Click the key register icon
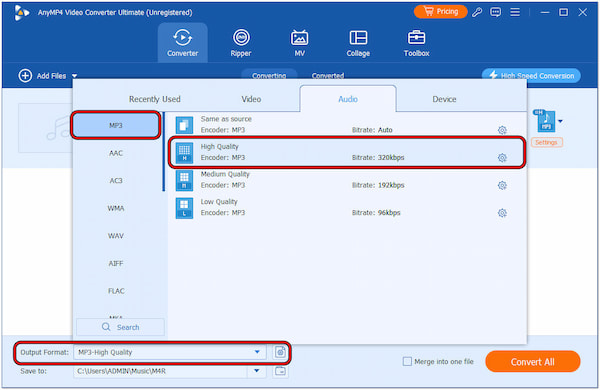The height and width of the screenshot is (390, 600). tap(477, 12)
